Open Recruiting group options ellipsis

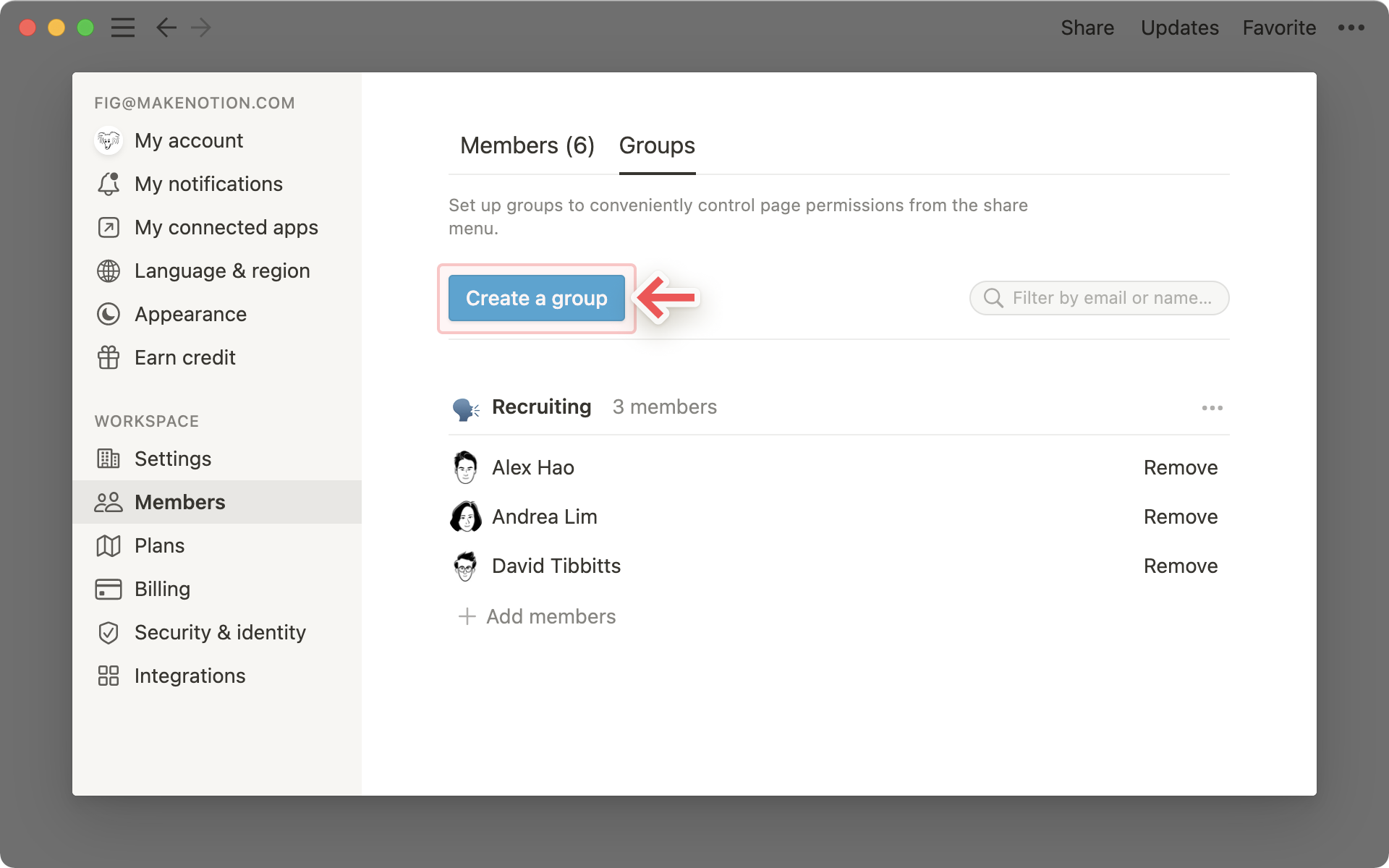[1212, 408]
